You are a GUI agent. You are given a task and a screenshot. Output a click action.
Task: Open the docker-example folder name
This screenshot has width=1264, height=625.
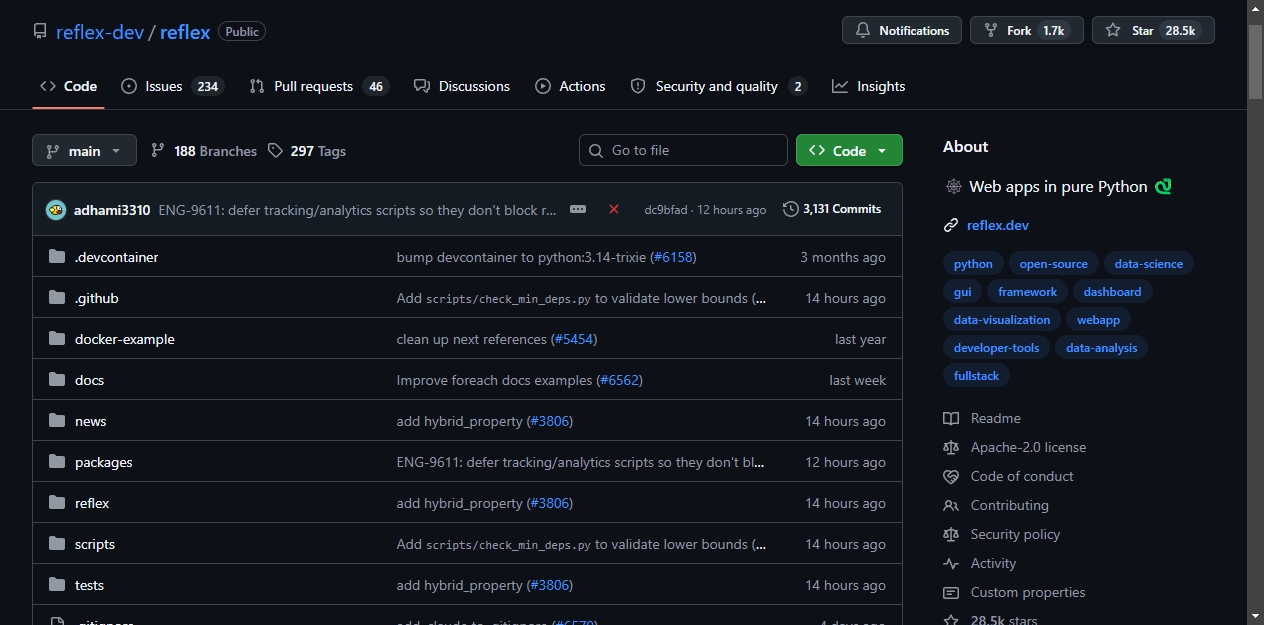pos(125,339)
